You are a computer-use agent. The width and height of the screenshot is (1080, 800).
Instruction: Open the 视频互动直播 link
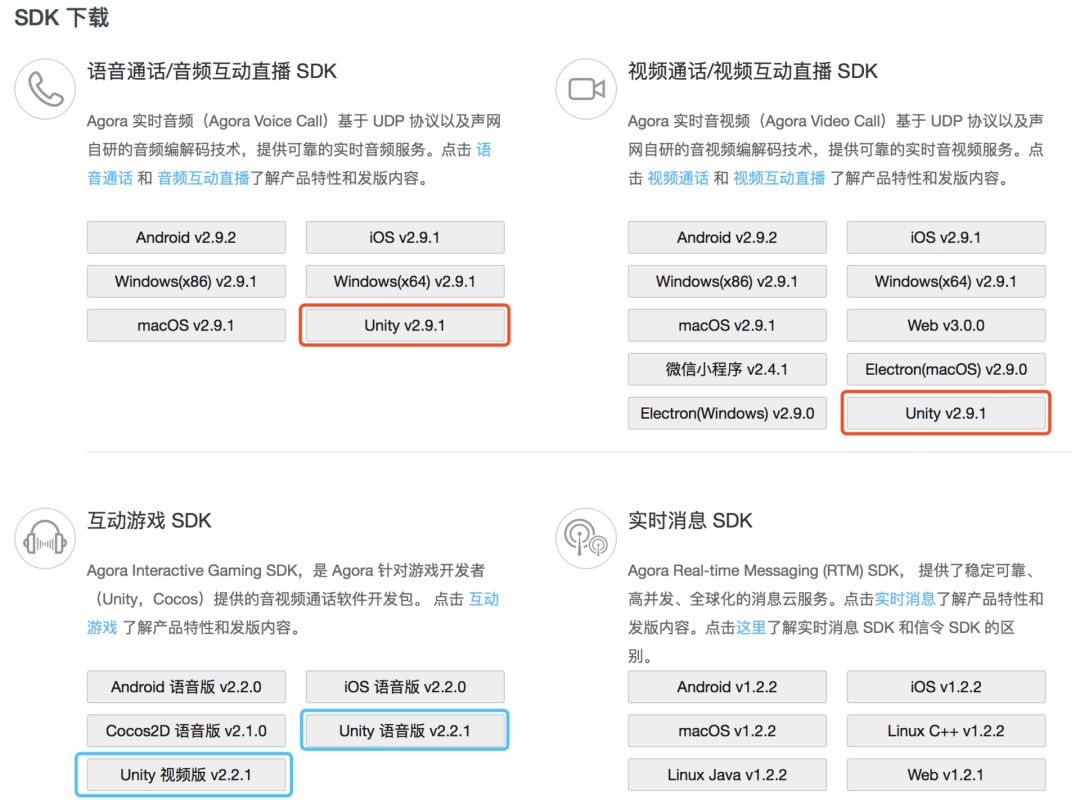click(779, 178)
